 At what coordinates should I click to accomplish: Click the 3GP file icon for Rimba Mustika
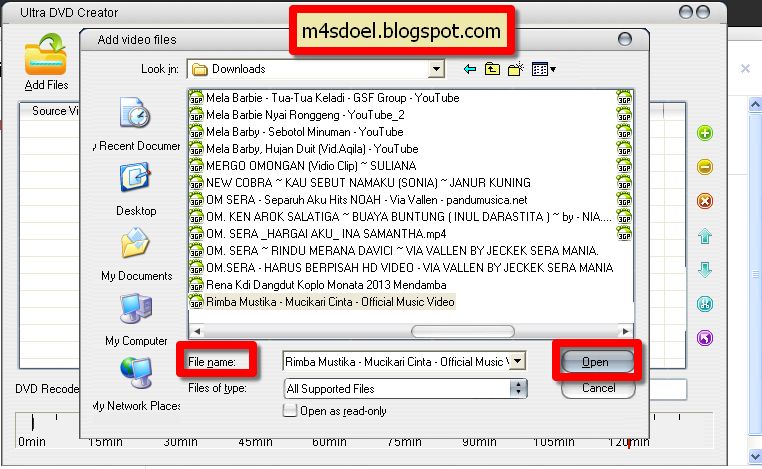pyautogui.click(x=196, y=302)
